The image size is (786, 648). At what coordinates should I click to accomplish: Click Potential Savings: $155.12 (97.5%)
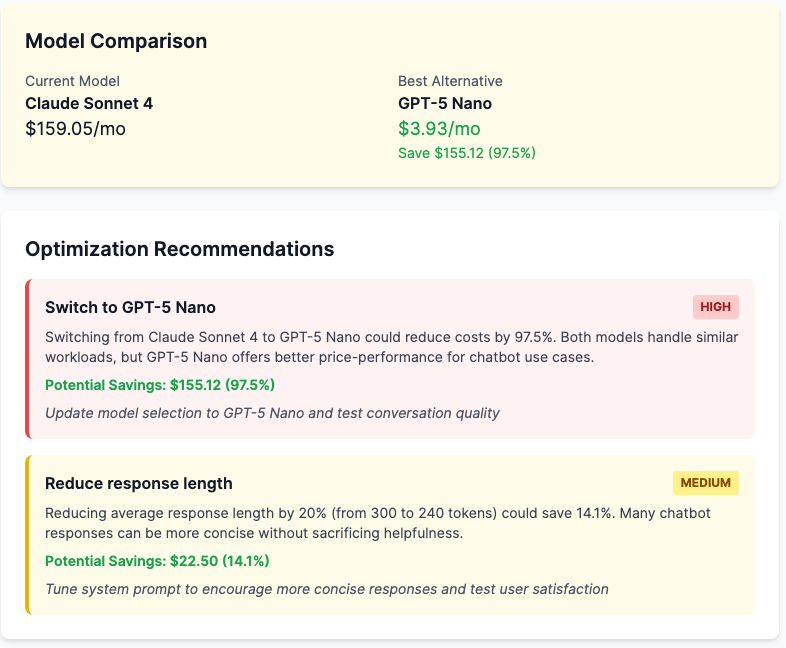(x=160, y=385)
